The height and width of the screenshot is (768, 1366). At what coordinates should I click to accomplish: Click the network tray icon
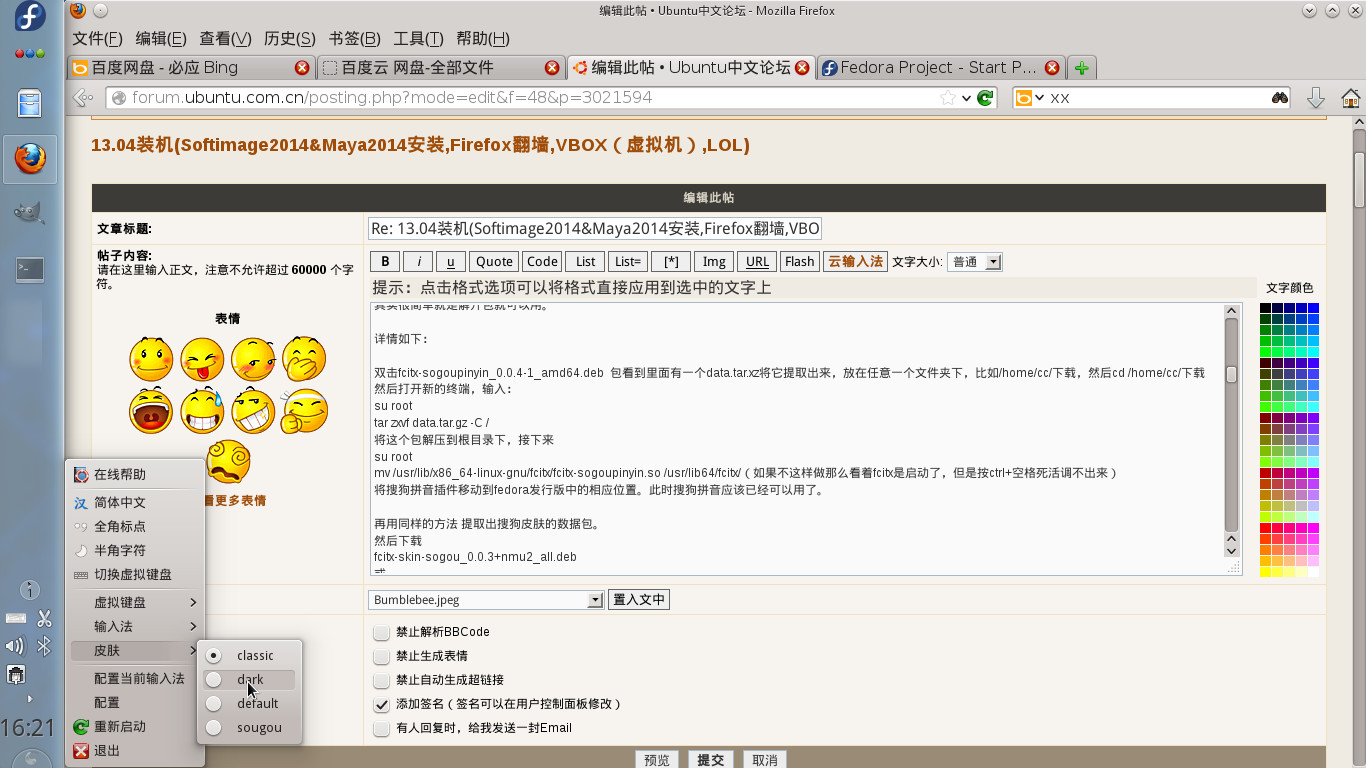(16, 676)
